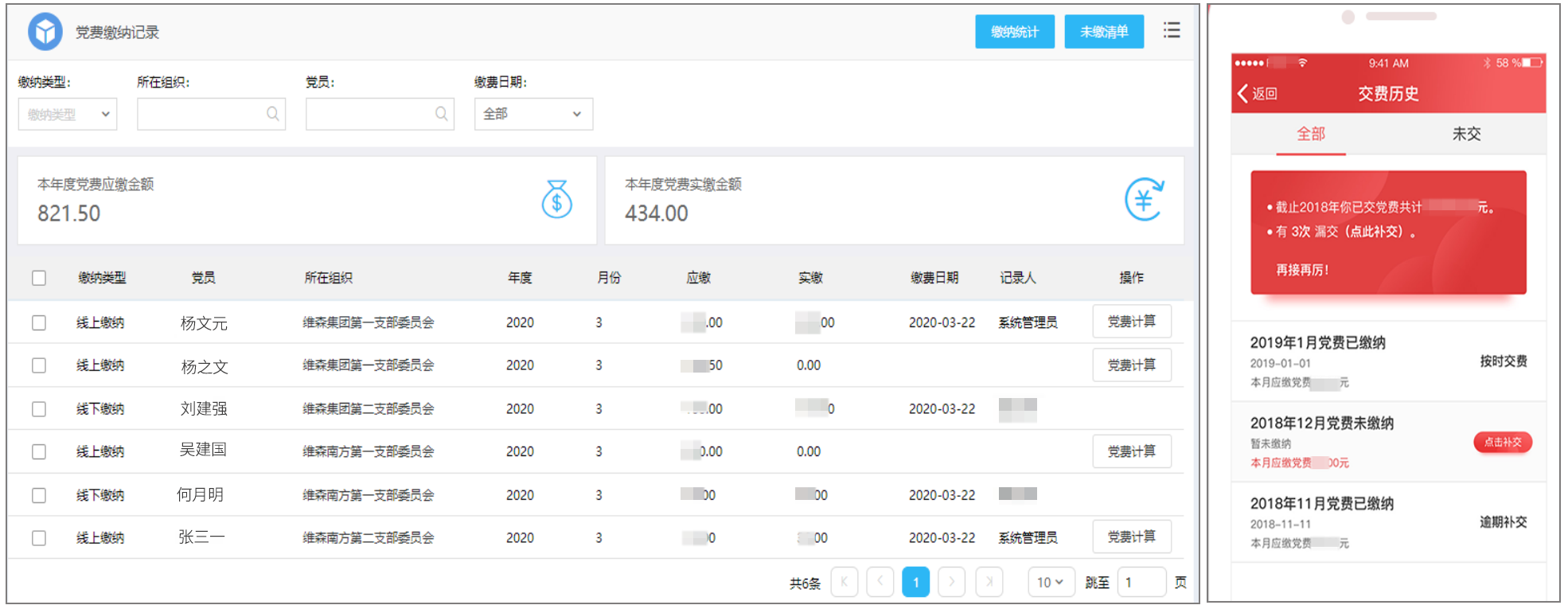Check the row for 杨文元
The image size is (1568, 609).
(x=39, y=322)
